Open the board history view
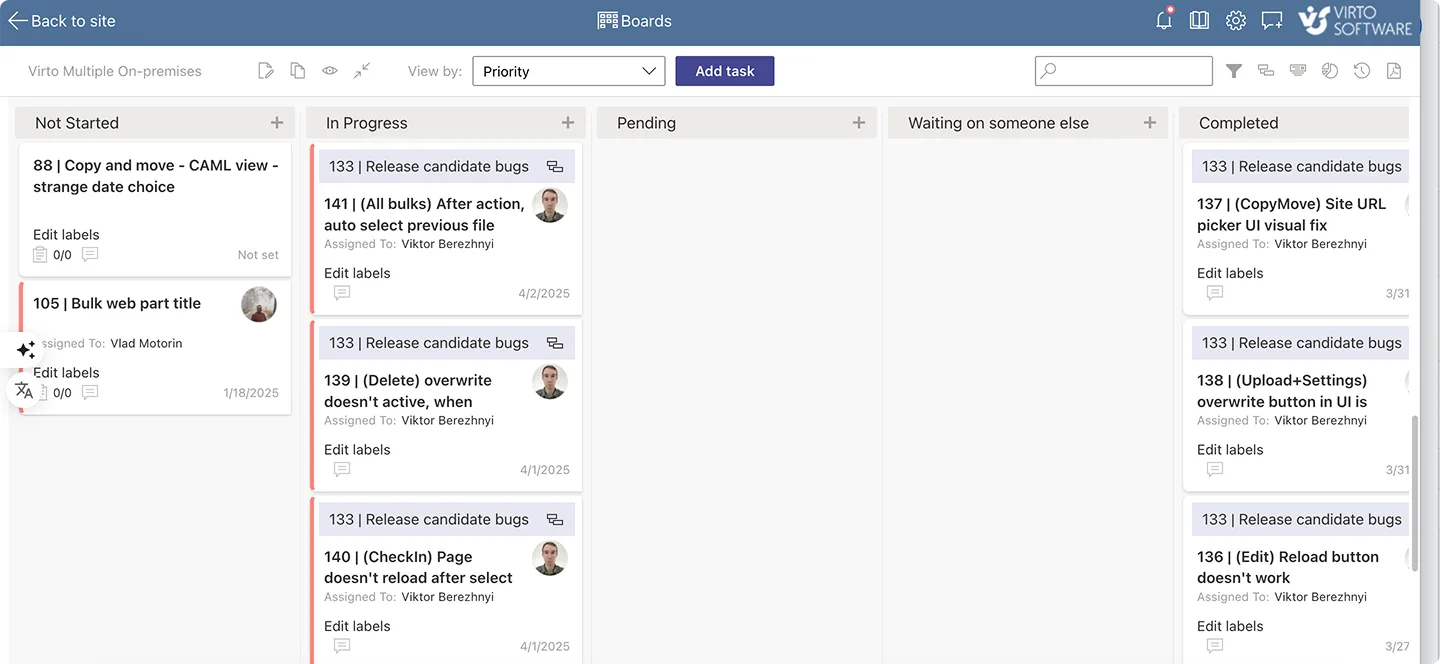Image resolution: width=1440 pixels, height=664 pixels. [1361, 70]
